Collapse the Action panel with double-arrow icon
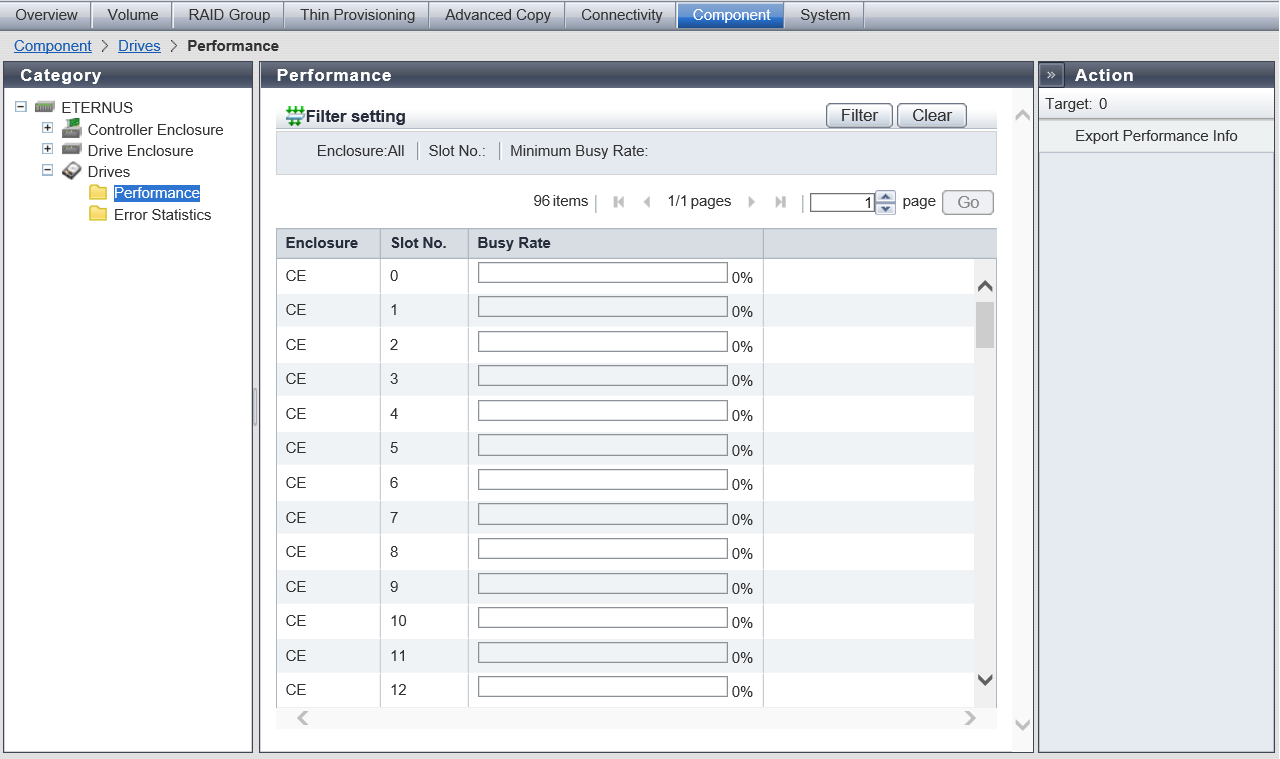Viewport: 1280px width, 759px height. coord(1051,75)
